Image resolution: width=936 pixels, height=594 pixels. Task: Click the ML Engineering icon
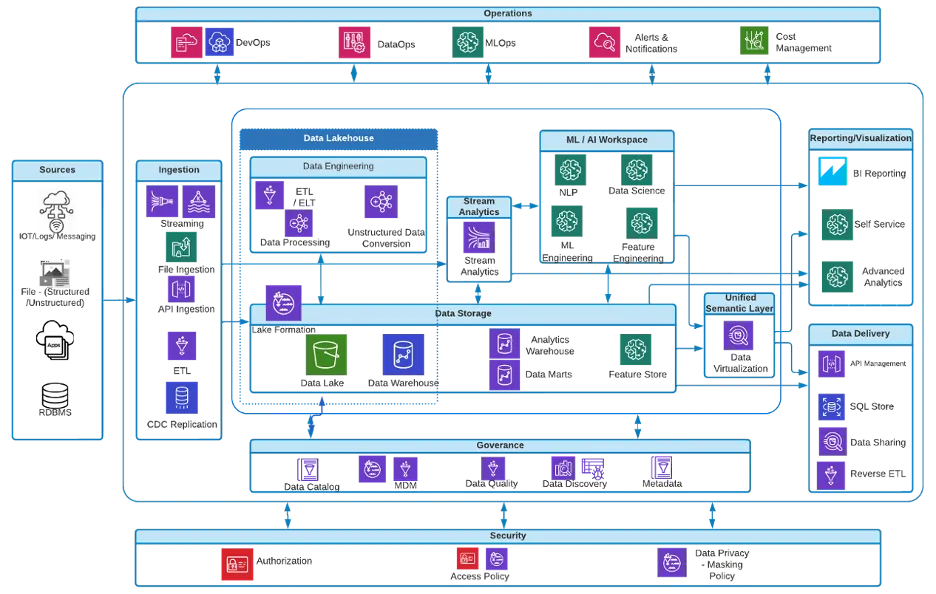(566, 221)
